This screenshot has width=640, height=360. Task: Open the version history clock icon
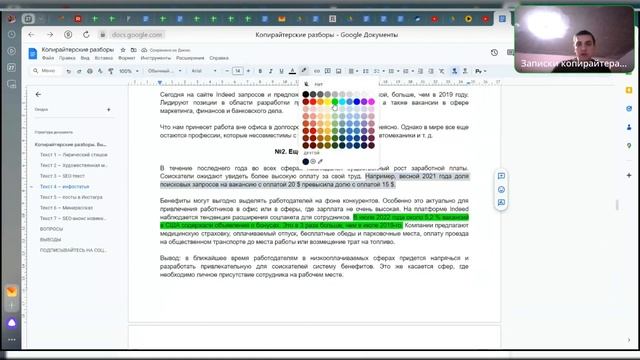click(x=494, y=52)
